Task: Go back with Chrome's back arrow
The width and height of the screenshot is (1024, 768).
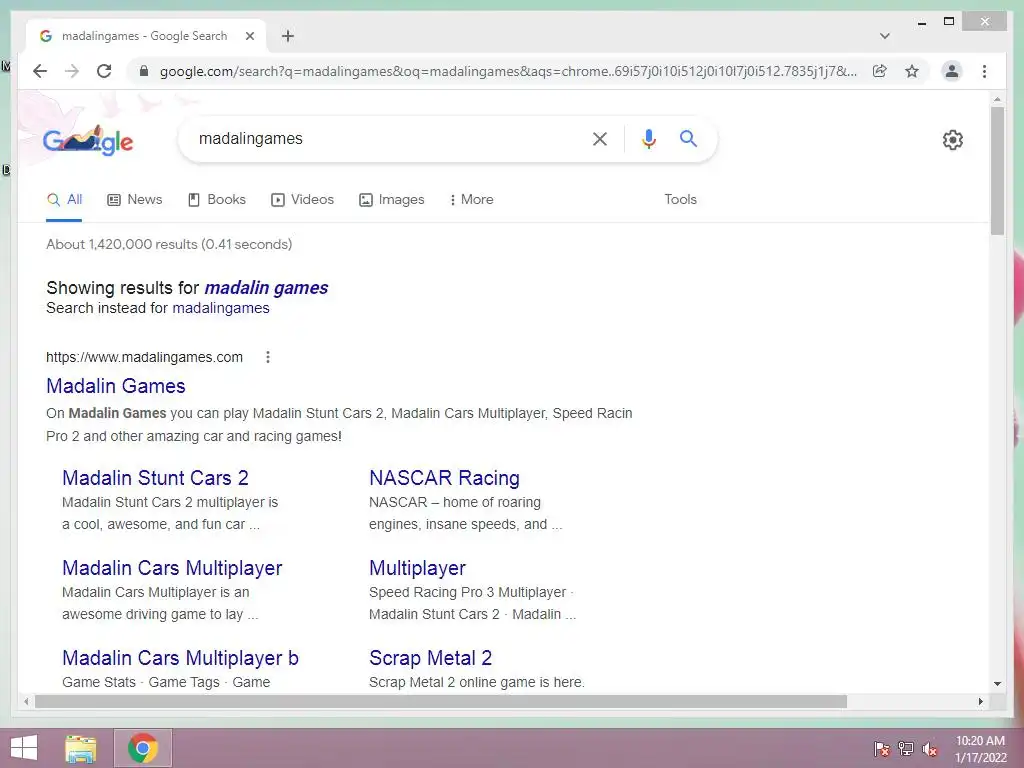Action: coord(40,71)
